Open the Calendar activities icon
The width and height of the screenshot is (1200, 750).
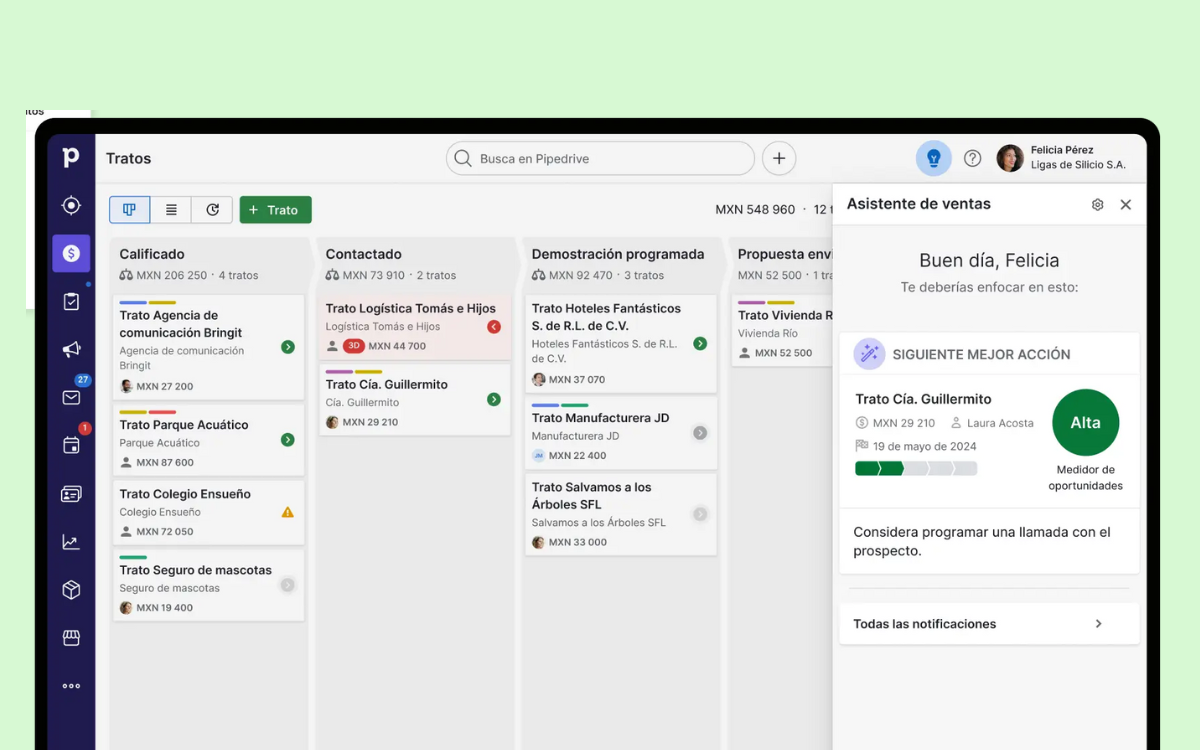pos(71,445)
